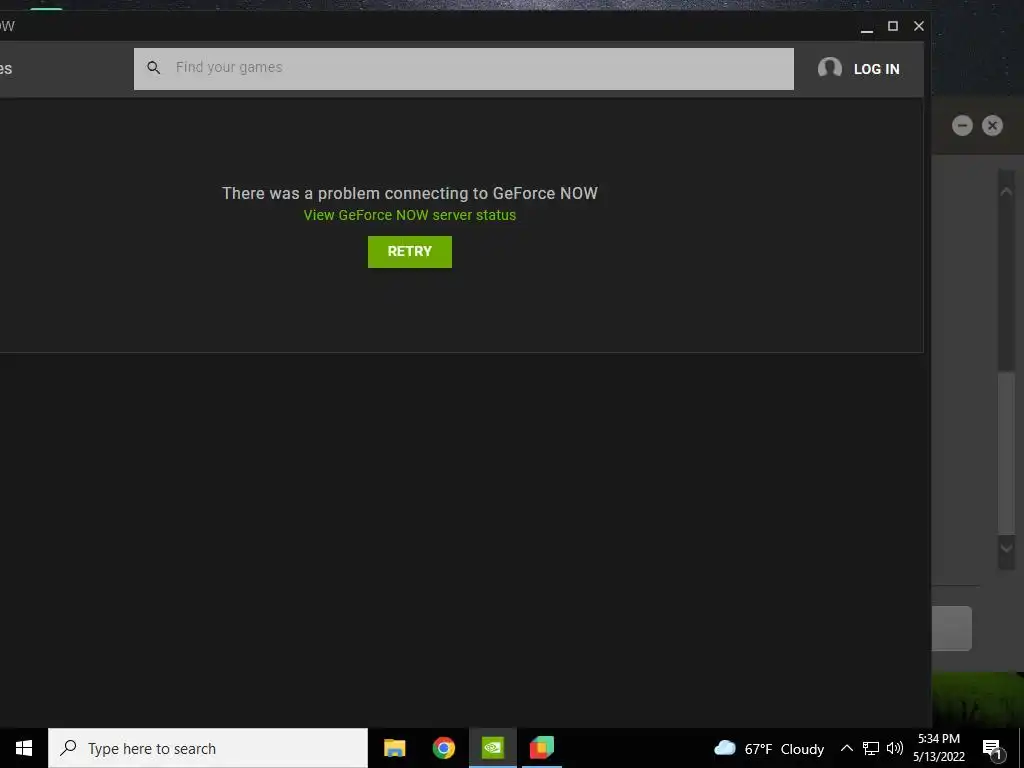
Task: Click the RETRY button
Action: coord(409,251)
